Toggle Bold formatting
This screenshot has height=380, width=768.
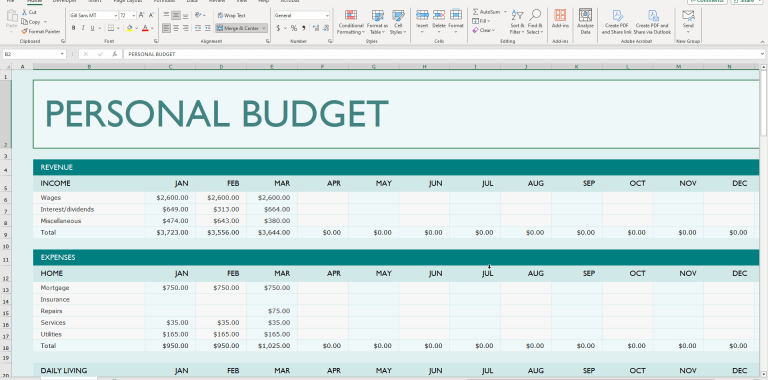click(73, 28)
